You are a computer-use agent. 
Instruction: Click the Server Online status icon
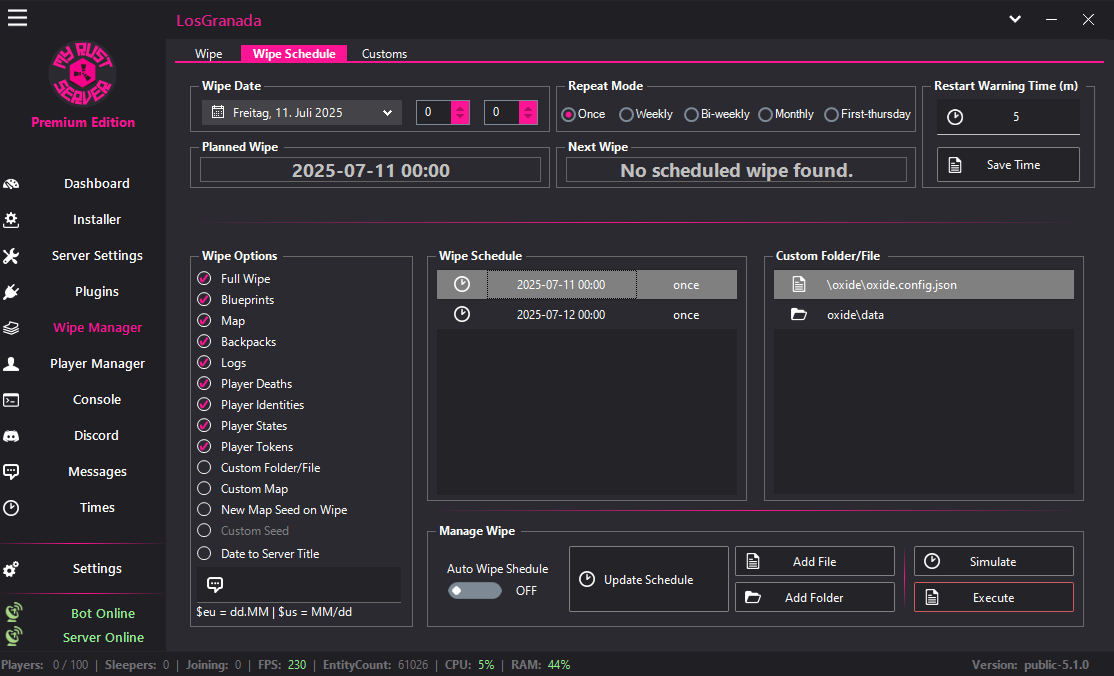pos(13,635)
